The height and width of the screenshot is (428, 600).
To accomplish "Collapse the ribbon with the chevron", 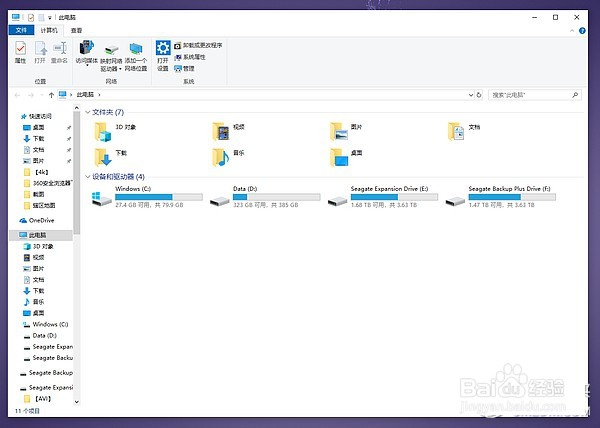I will [x=572, y=31].
